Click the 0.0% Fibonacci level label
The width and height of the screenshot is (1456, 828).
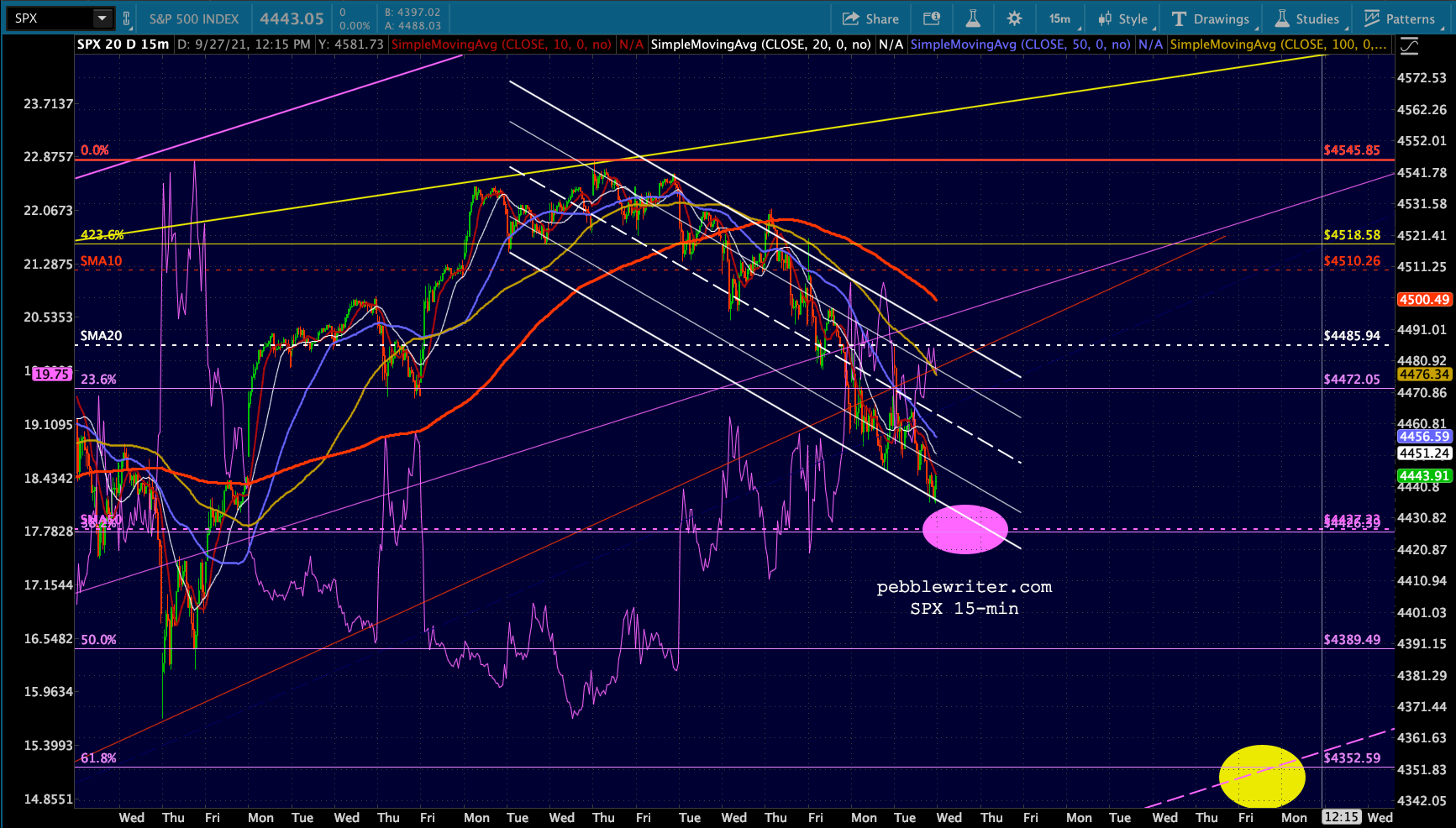coord(95,150)
